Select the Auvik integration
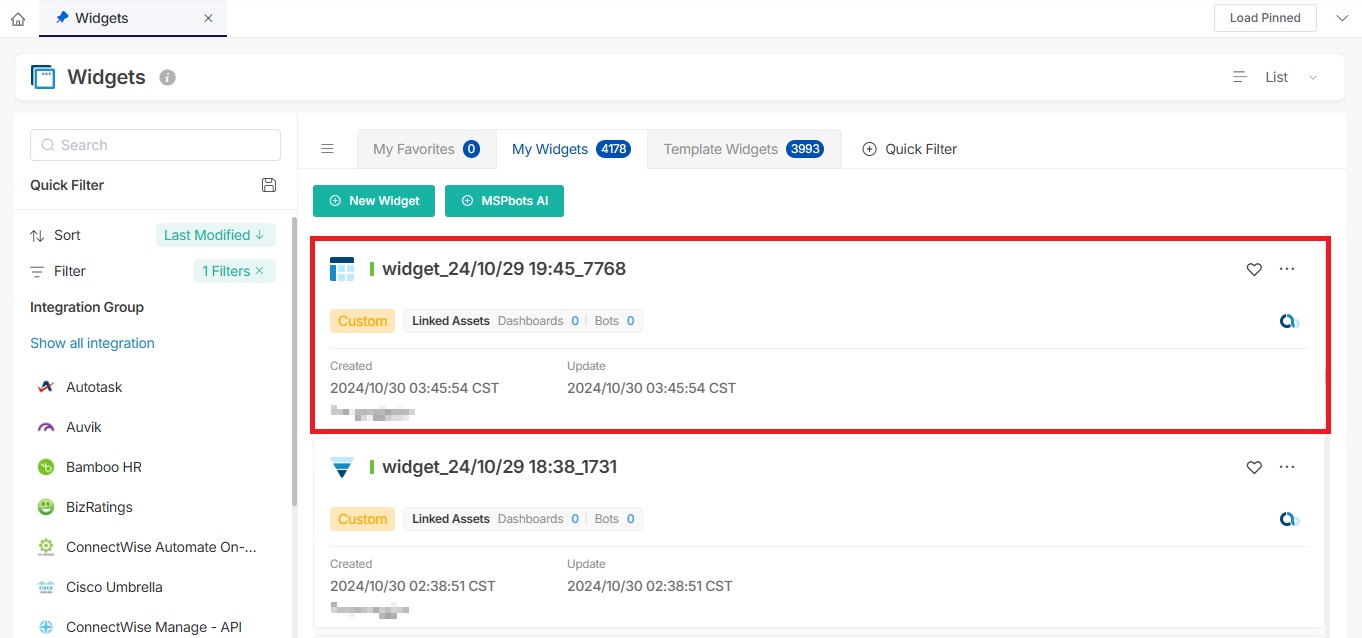Viewport: 1362px width, 638px height. point(83,427)
